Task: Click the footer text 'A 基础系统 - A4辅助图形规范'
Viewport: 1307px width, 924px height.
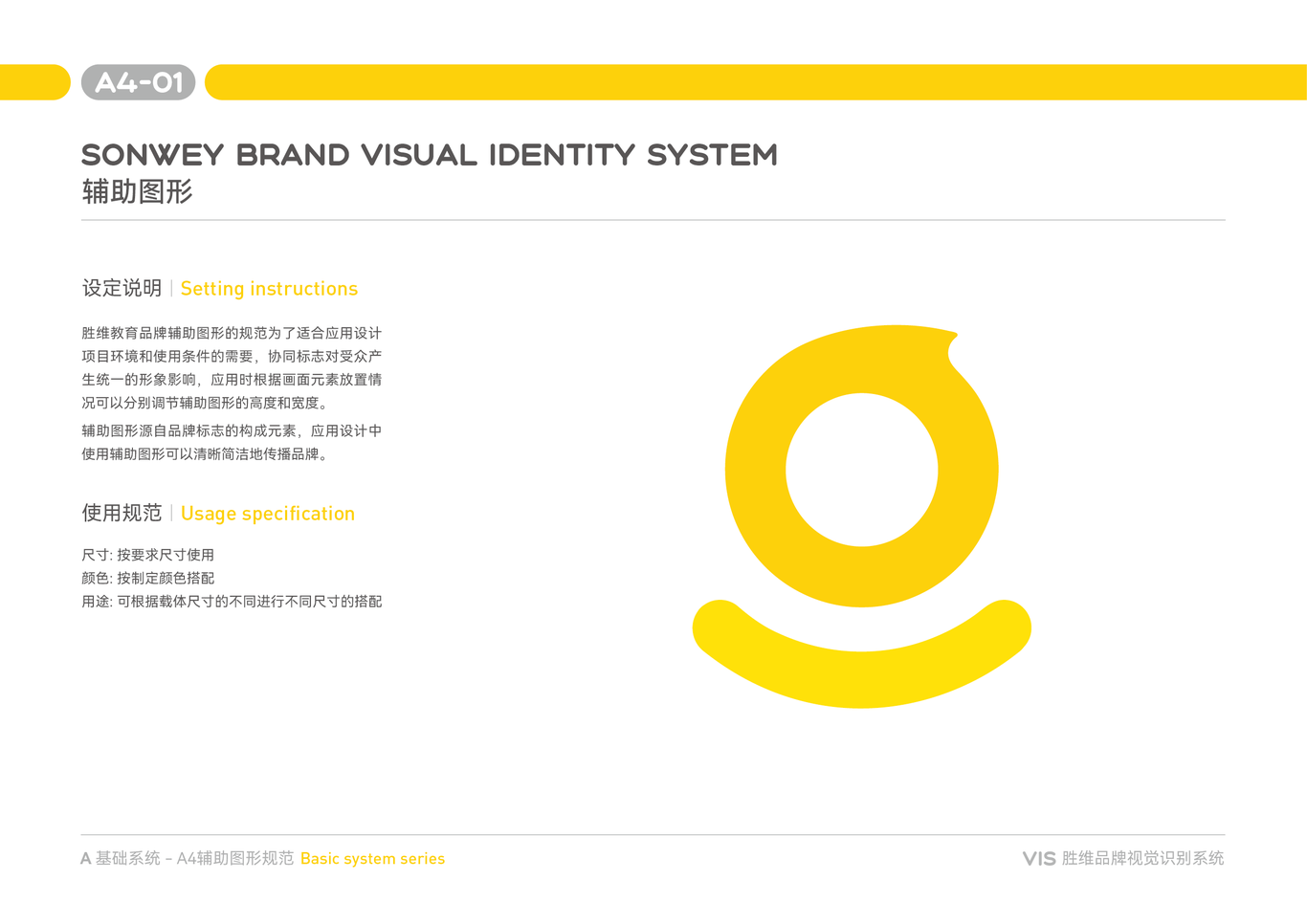Action: pyautogui.click(x=187, y=859)
